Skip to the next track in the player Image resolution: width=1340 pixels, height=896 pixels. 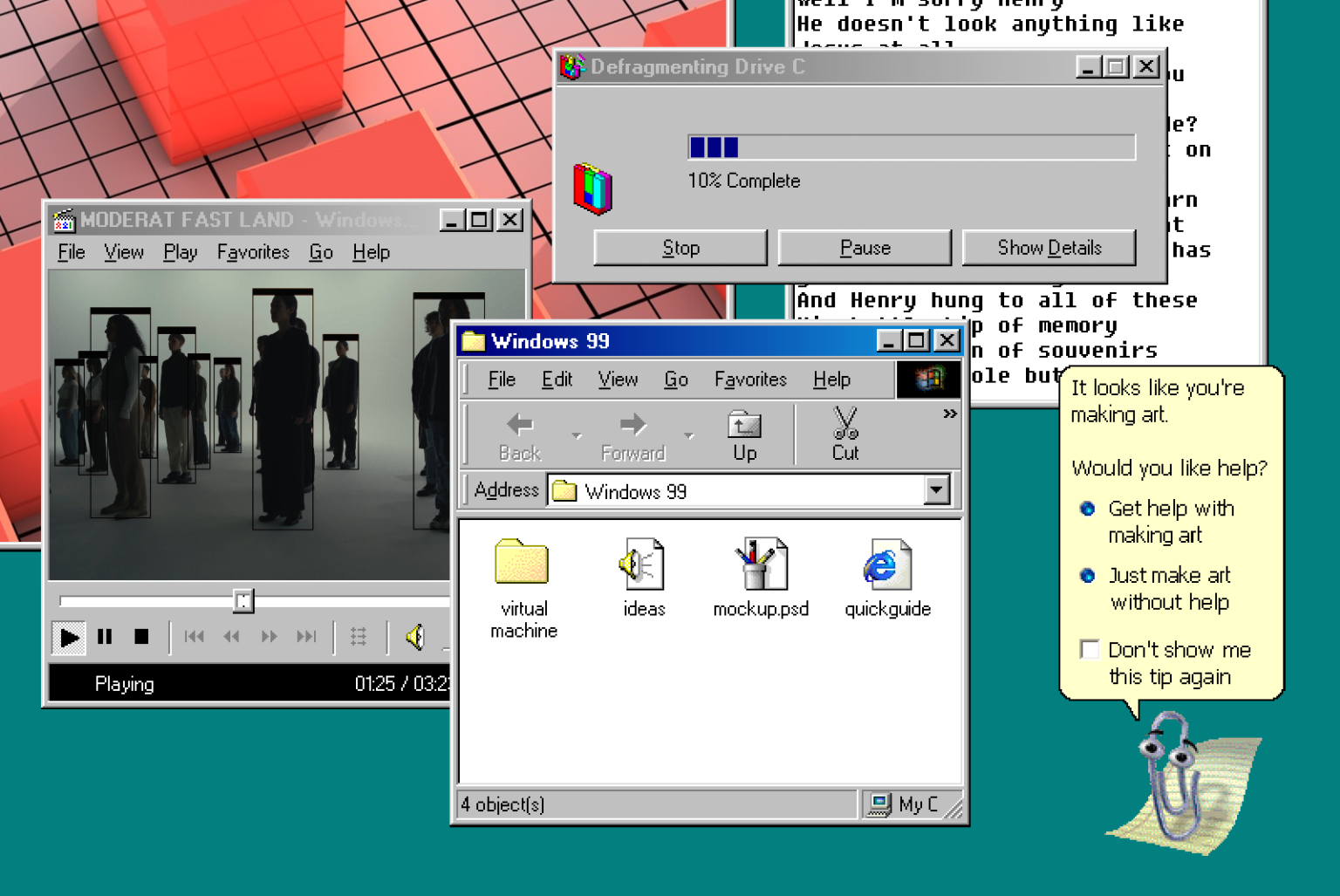(x=306, y=637)
